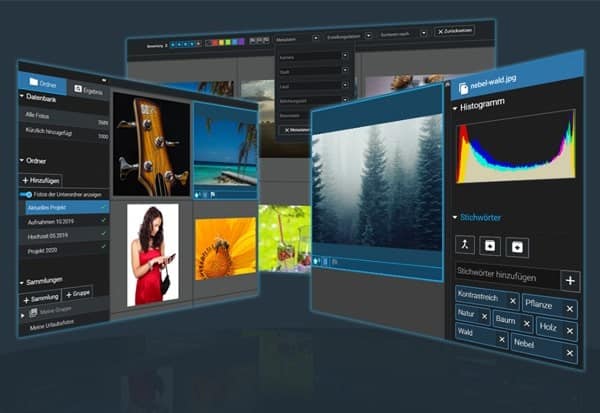
Task: Toggle the checkmark on Aktuelles Projekt folder
Action: (103, 207)
